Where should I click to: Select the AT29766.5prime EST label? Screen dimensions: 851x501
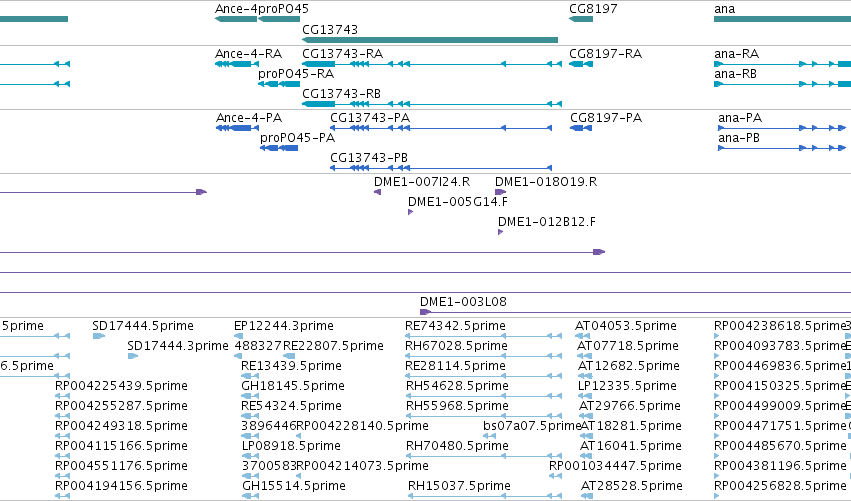point(630,406)
